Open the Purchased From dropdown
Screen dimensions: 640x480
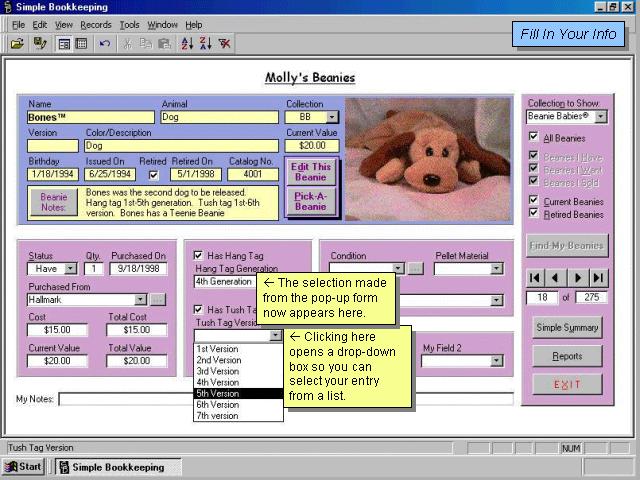140,299
